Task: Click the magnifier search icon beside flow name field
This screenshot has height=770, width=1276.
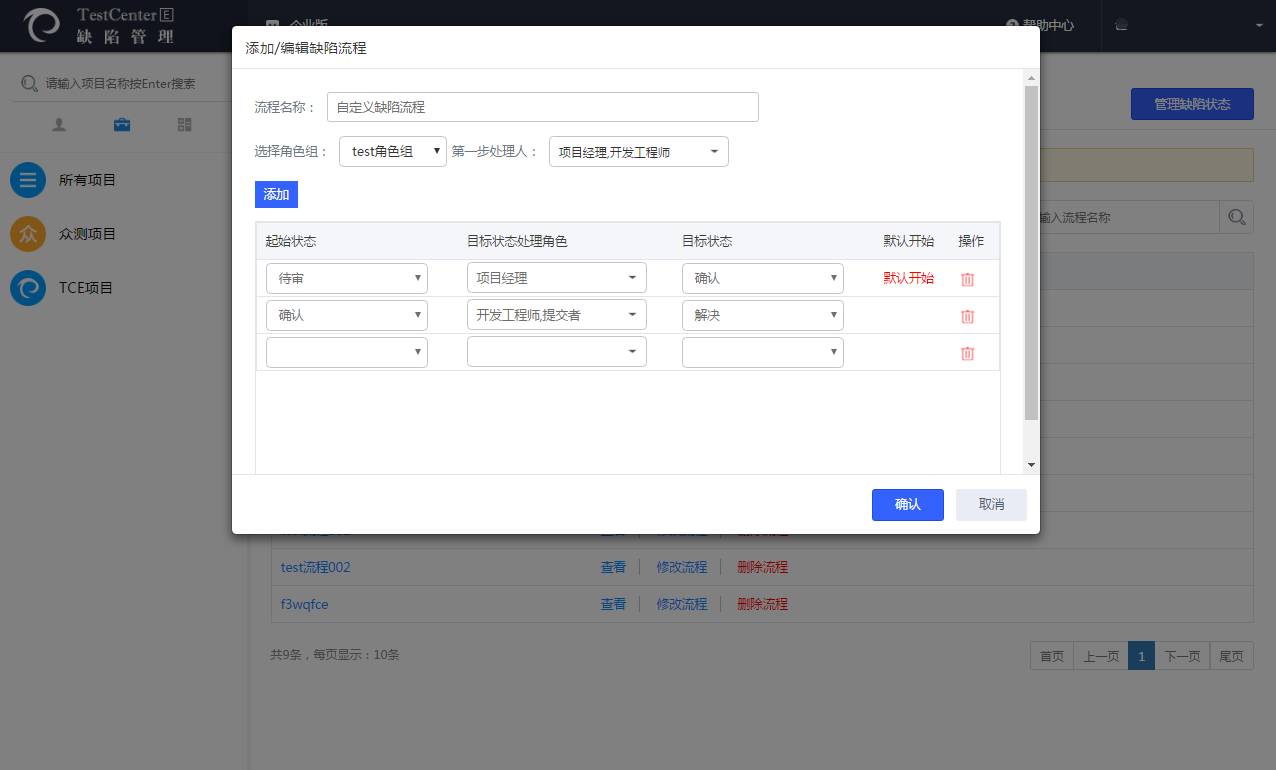Action: tap(1236, 217)
